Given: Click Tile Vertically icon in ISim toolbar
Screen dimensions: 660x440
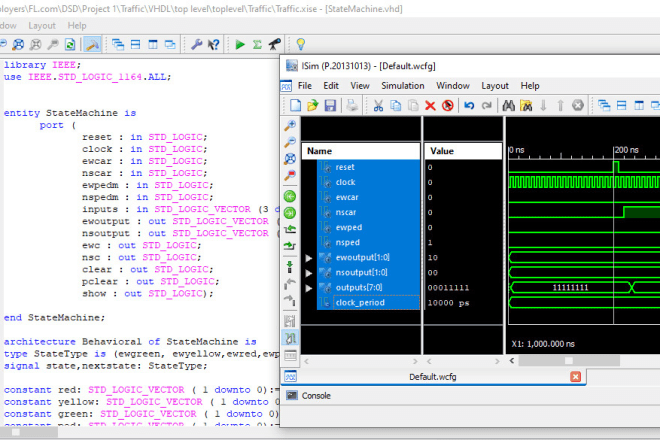Looking at the screenshot, I should (x=639, y=105).
